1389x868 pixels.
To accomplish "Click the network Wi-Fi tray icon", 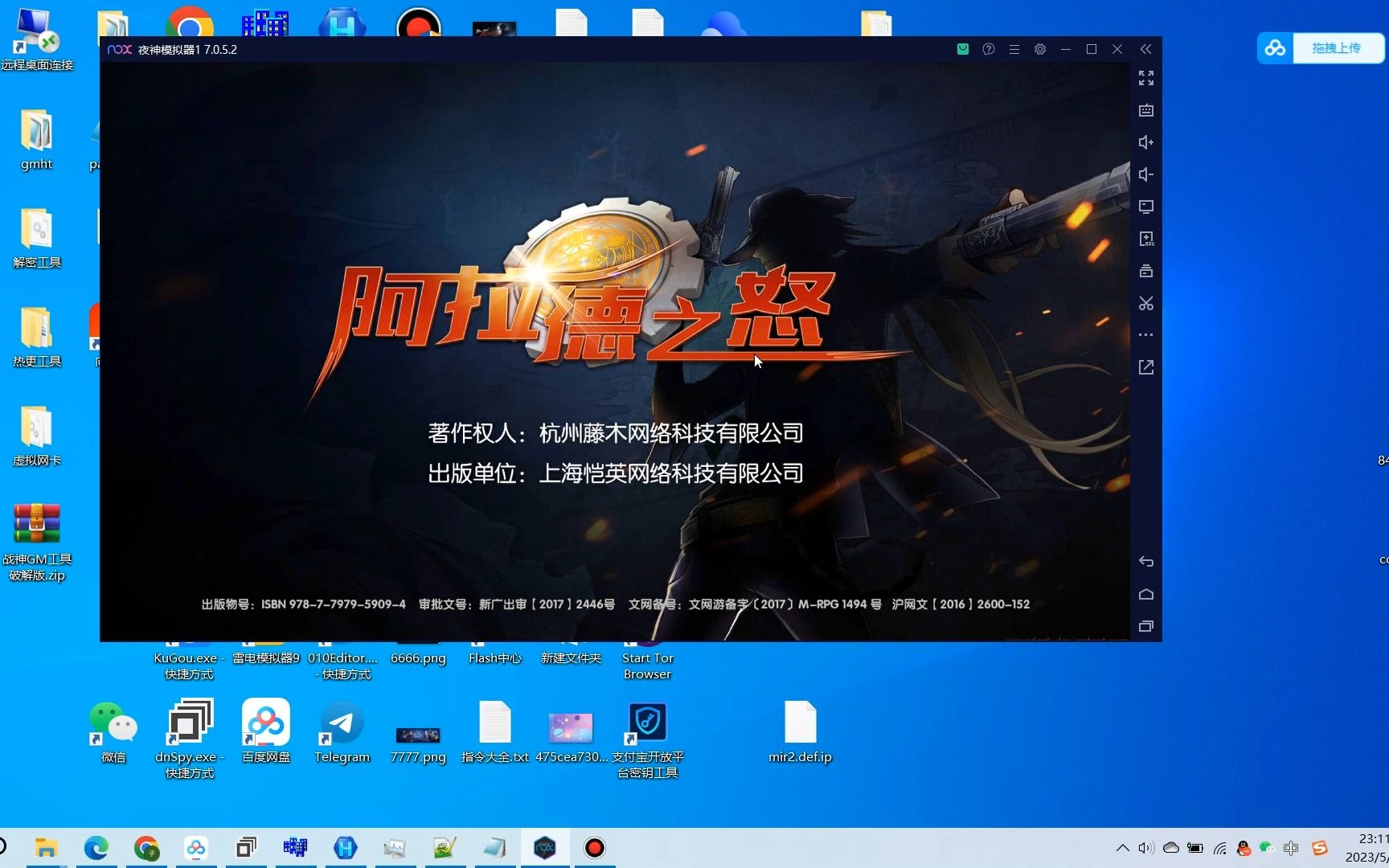I will point(1220,848).
